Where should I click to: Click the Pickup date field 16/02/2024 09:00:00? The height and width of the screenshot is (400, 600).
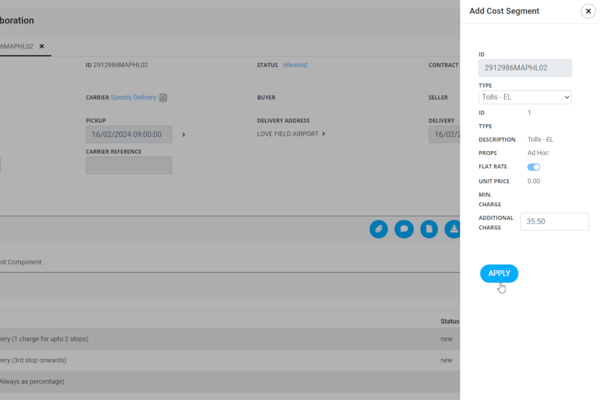click(129, 134)
